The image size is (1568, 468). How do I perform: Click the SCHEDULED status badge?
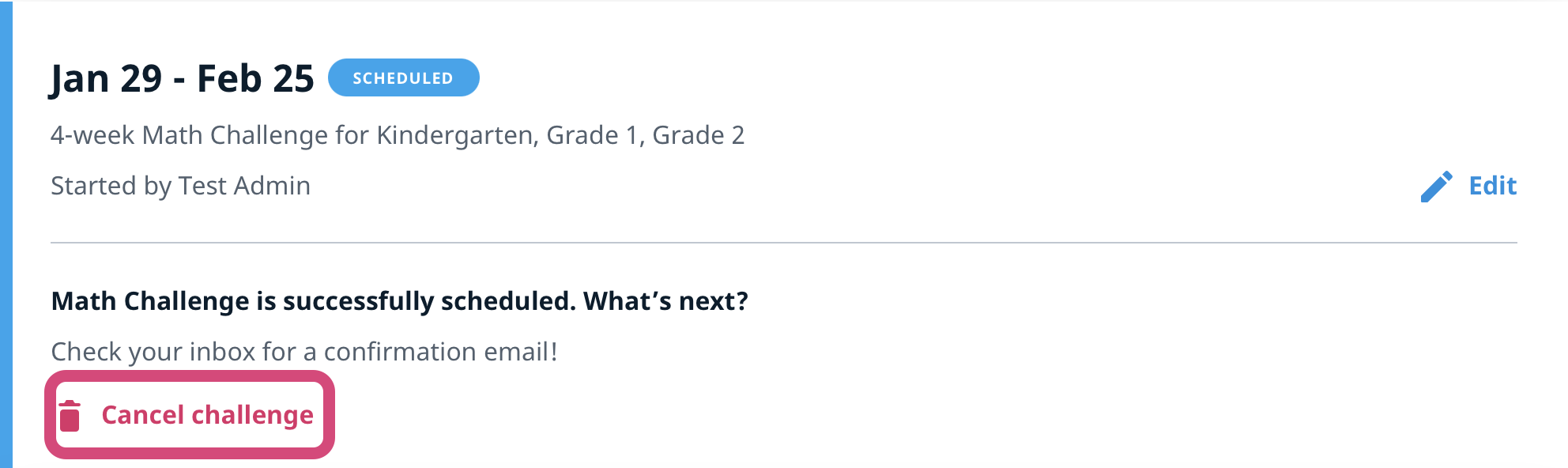point(403,78)
